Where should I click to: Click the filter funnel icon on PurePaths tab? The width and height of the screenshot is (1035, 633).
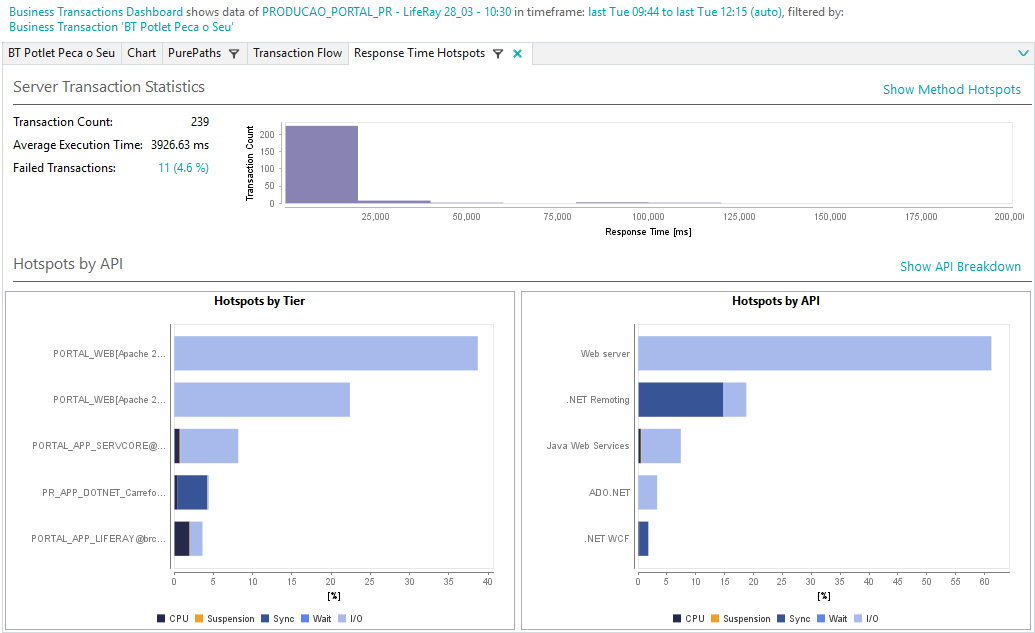pyautogui.click(x=232, y=53)
